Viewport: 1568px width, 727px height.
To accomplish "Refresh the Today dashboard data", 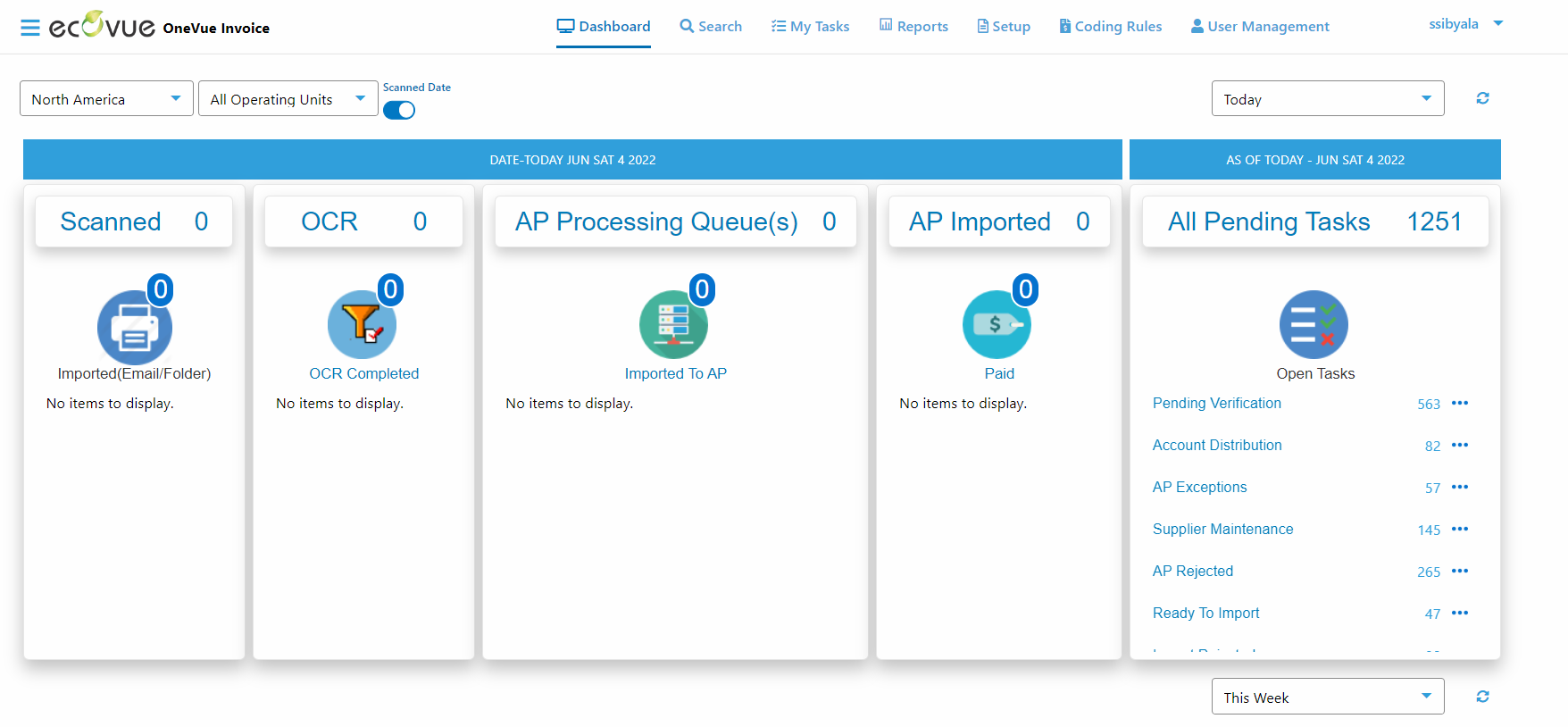I will point(1482,98).
